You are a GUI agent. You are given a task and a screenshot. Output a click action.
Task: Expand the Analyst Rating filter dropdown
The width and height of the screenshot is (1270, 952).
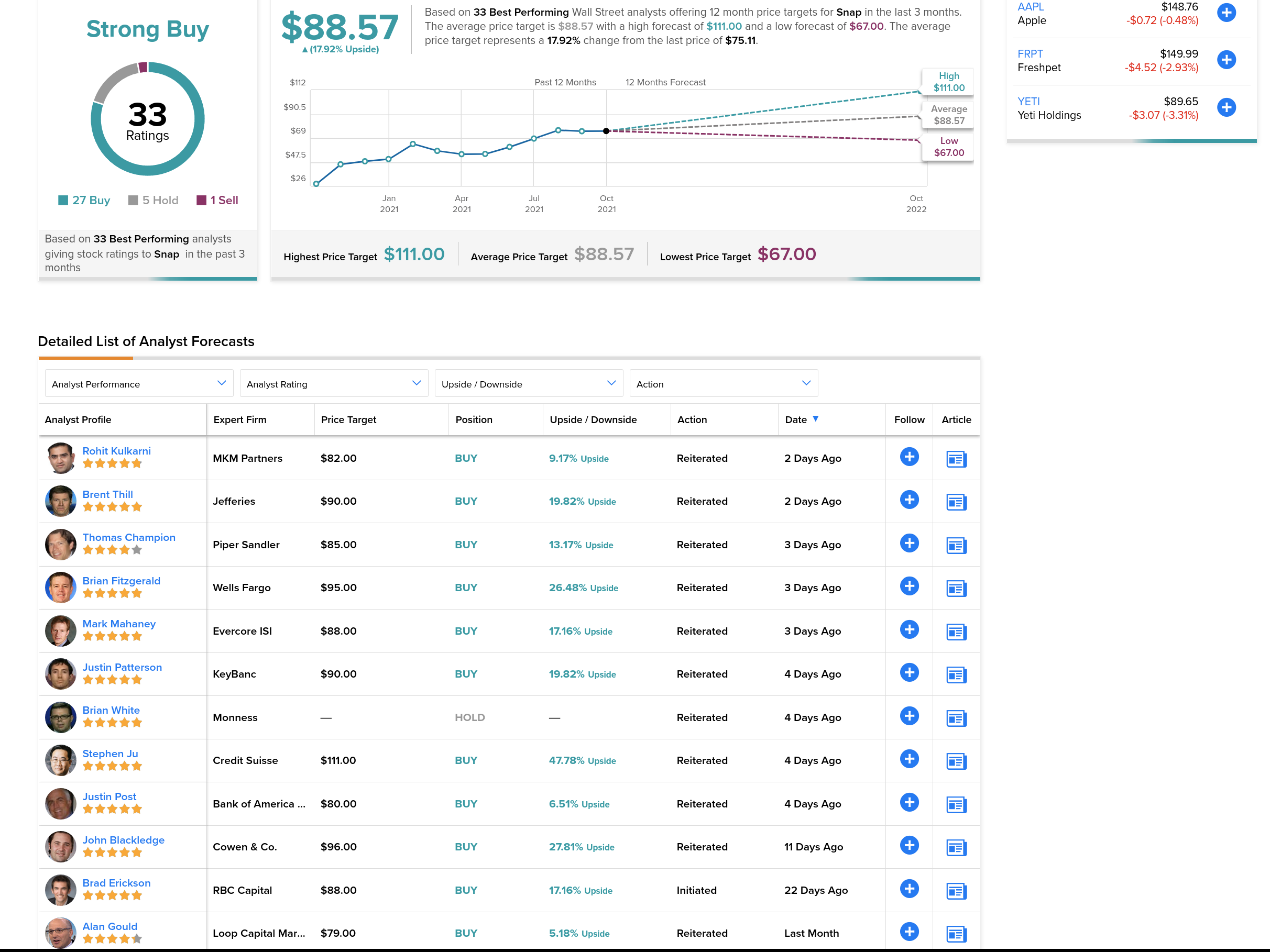click(334, 383)
